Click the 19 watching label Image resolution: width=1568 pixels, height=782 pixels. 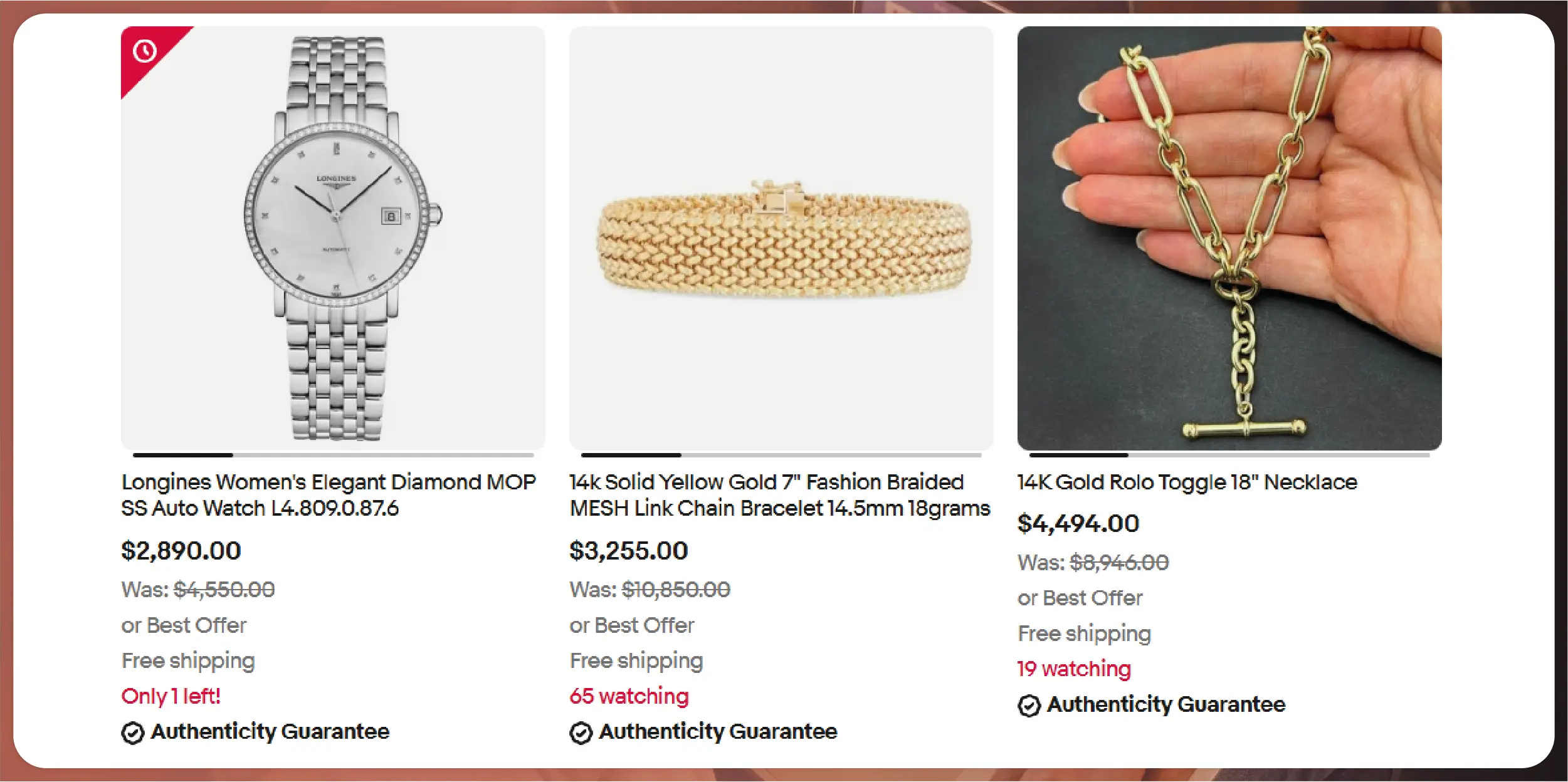(1074, 669)
